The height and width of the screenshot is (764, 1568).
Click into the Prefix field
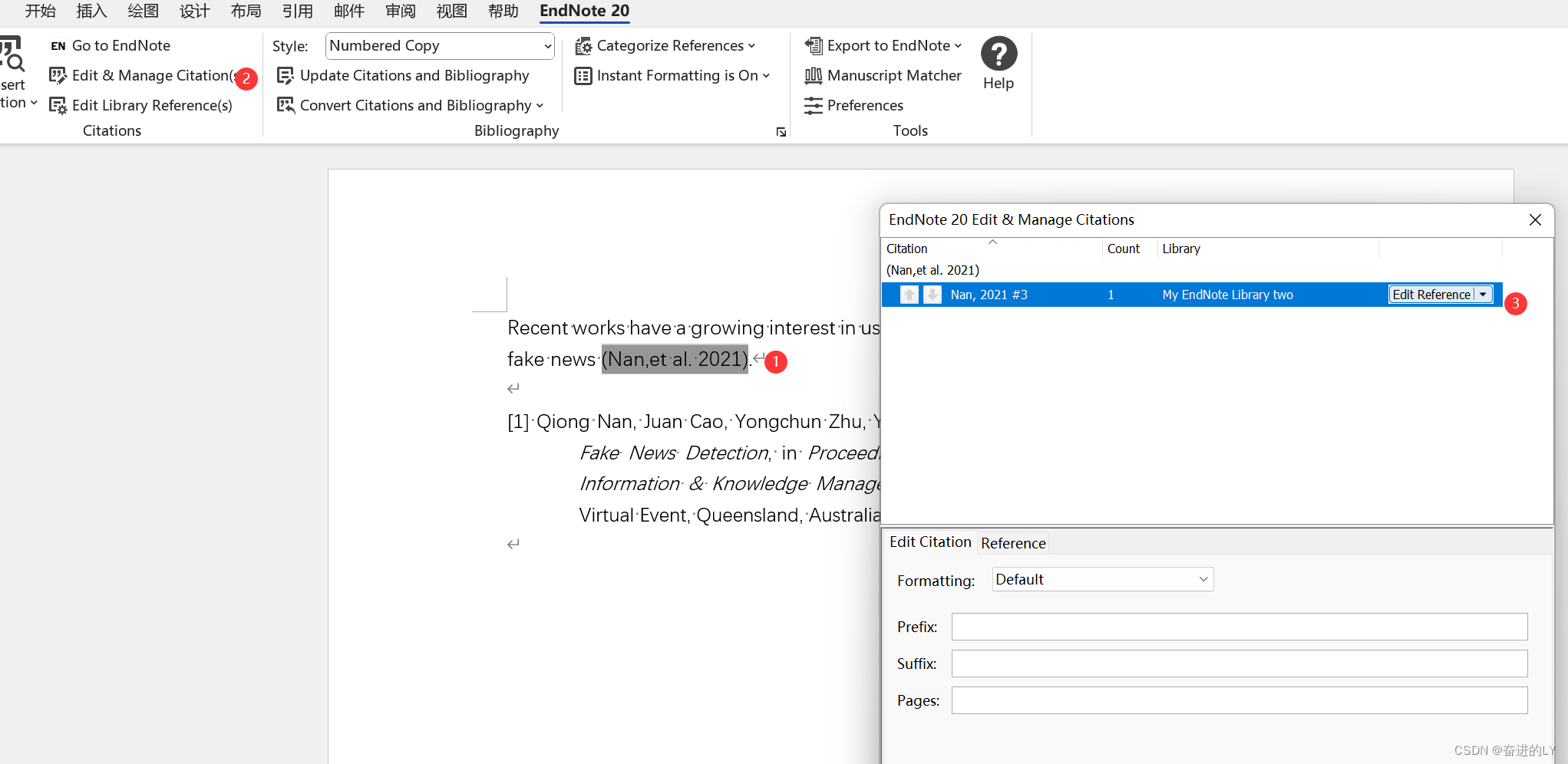pyautogui.click(x=1240, y=627)
